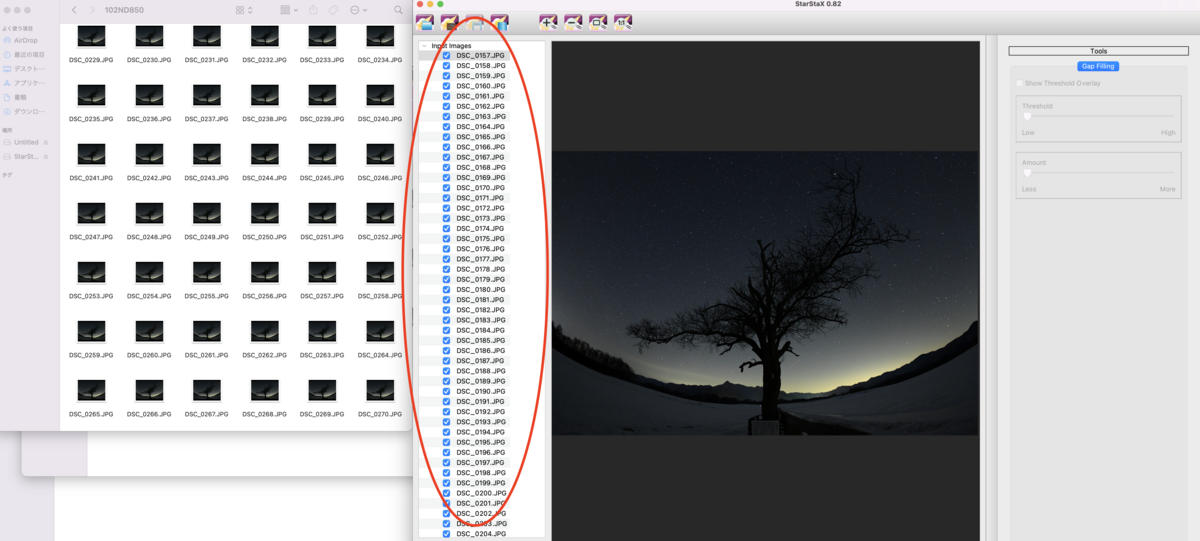Click the 1:1 actual size zoom icon
Viewport: 1200px width, 541px height.
tap(623, 22)
